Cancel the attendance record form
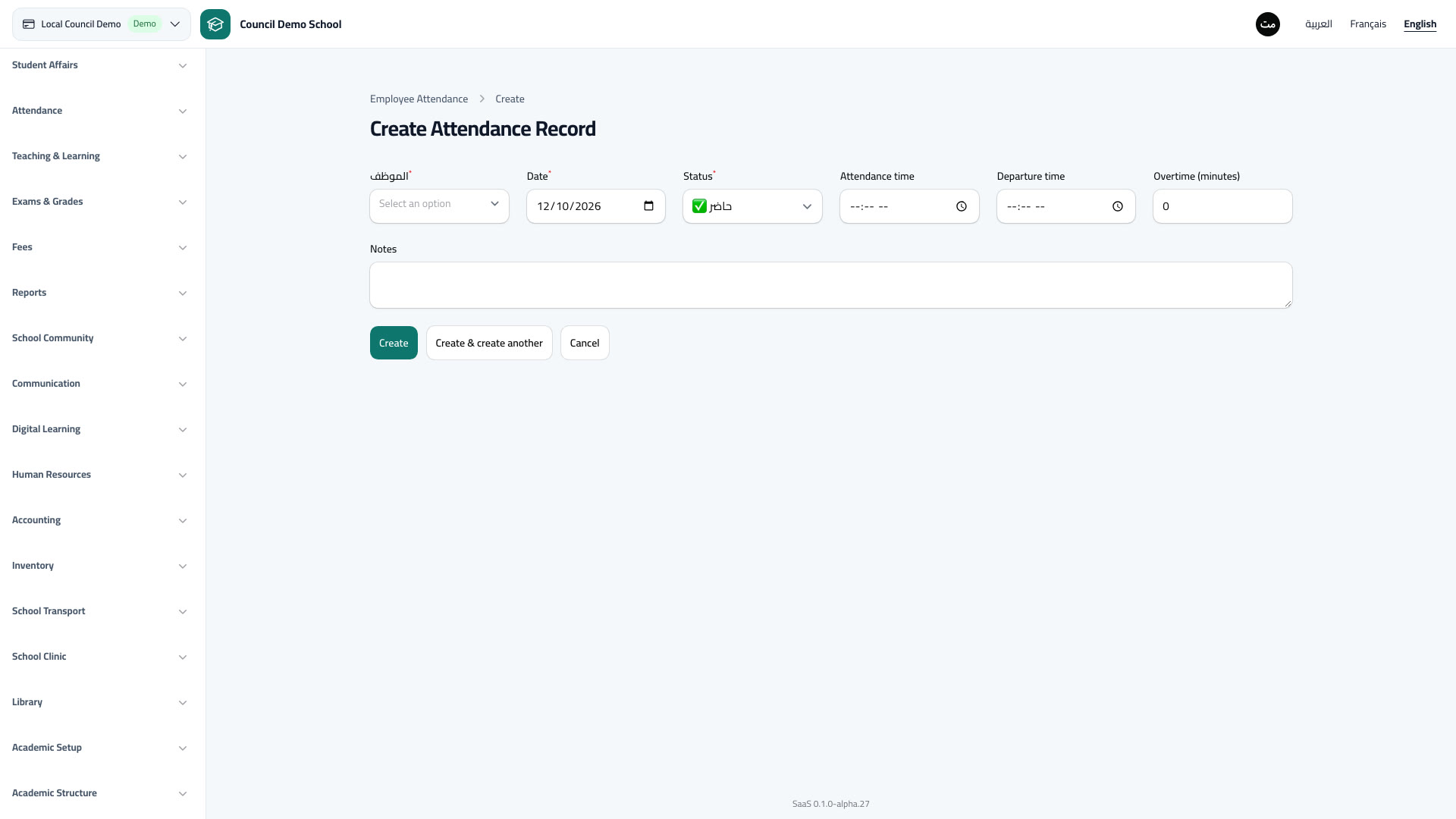 [x=585, y=343]
